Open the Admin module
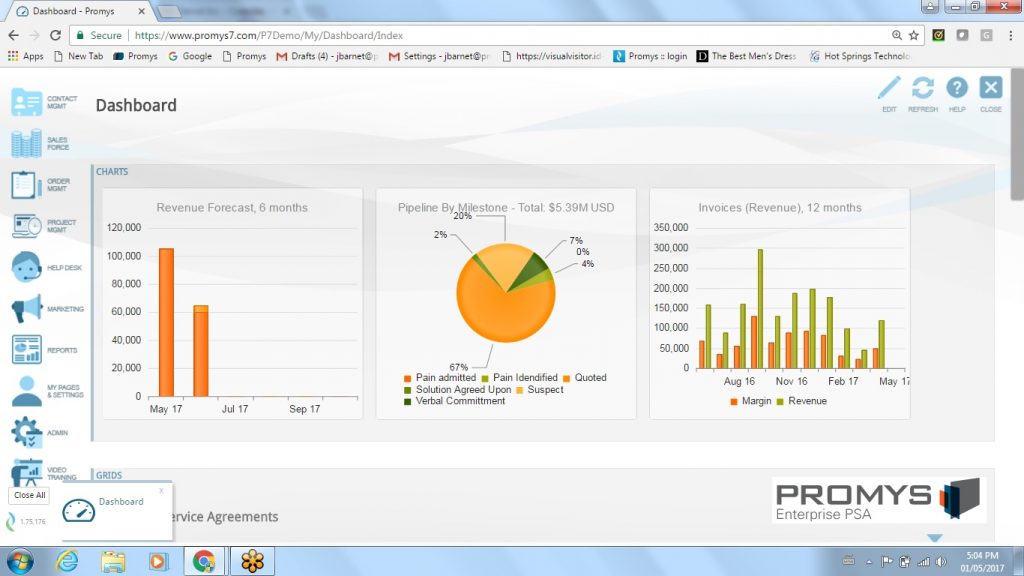Screen dimensions: 1024x576 [x=27, y=430]
